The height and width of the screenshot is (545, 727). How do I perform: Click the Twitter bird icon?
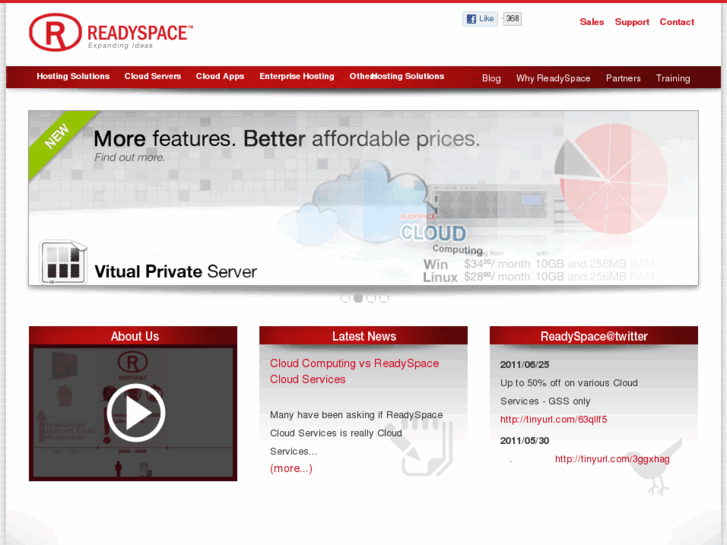coord(656,468)
